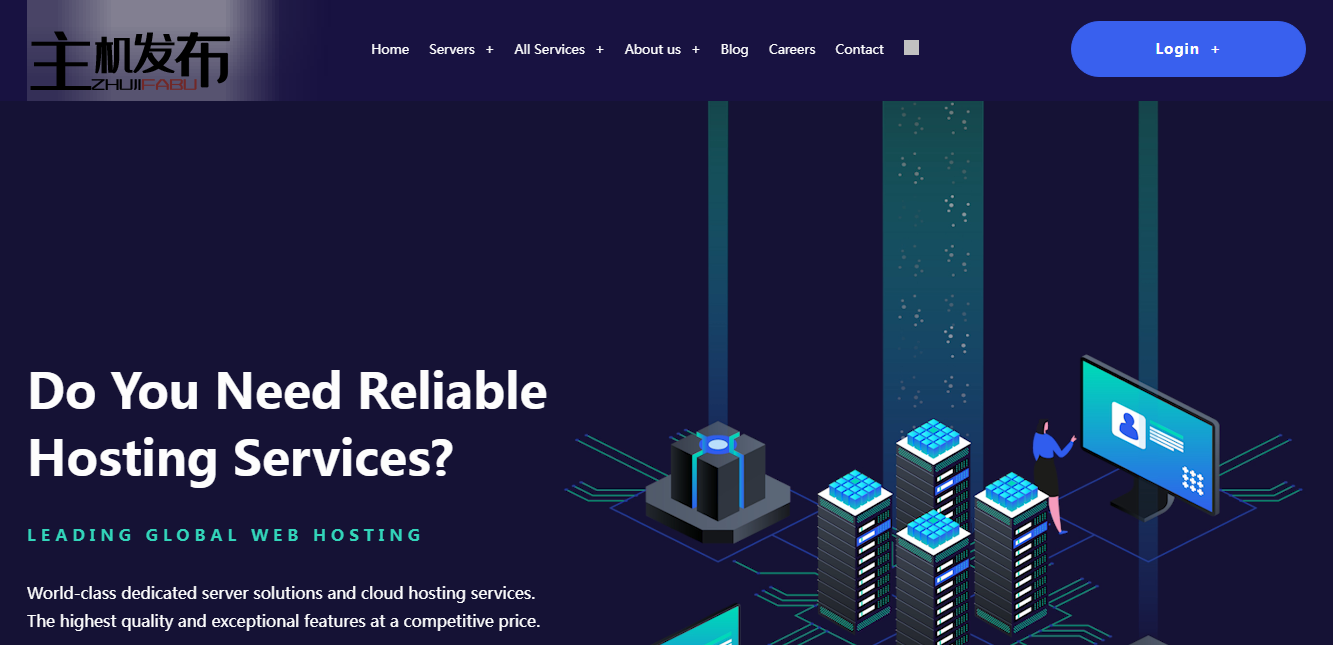
Task: Expand the Servers dropdown plus sign
Action: click(490, 50)
